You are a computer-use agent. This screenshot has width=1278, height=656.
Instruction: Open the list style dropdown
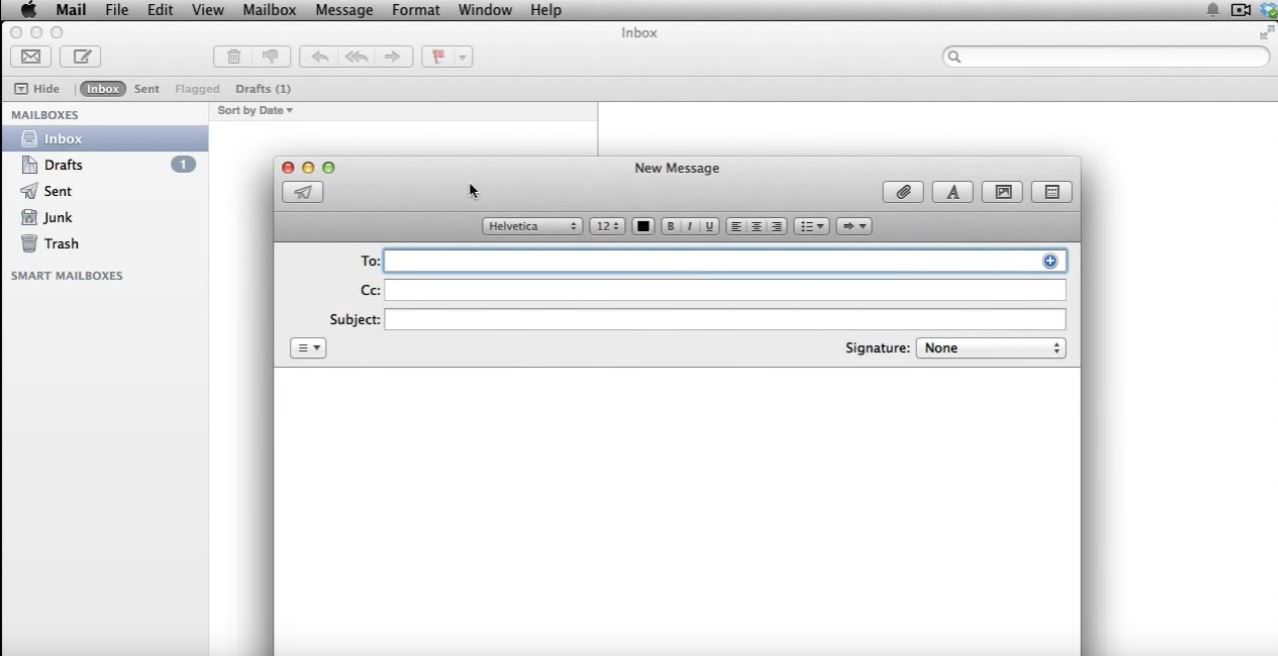tap(812, 226)
